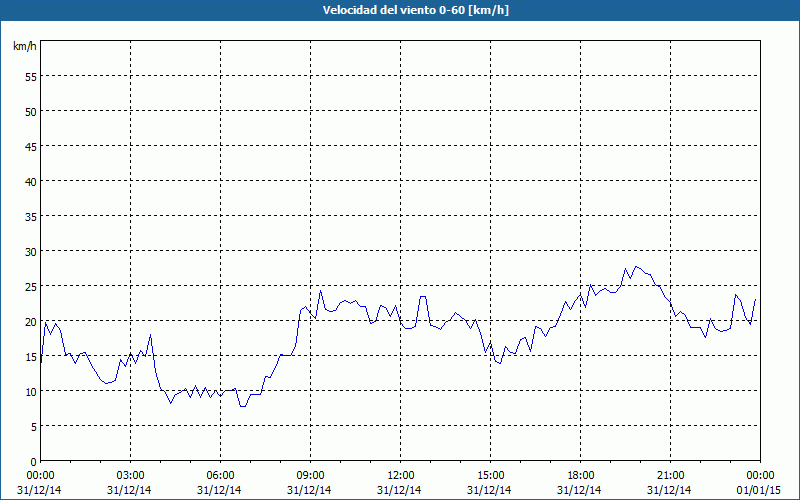Select the 21:00 time axis label
The image size is (800, 500).
(670, 476)
